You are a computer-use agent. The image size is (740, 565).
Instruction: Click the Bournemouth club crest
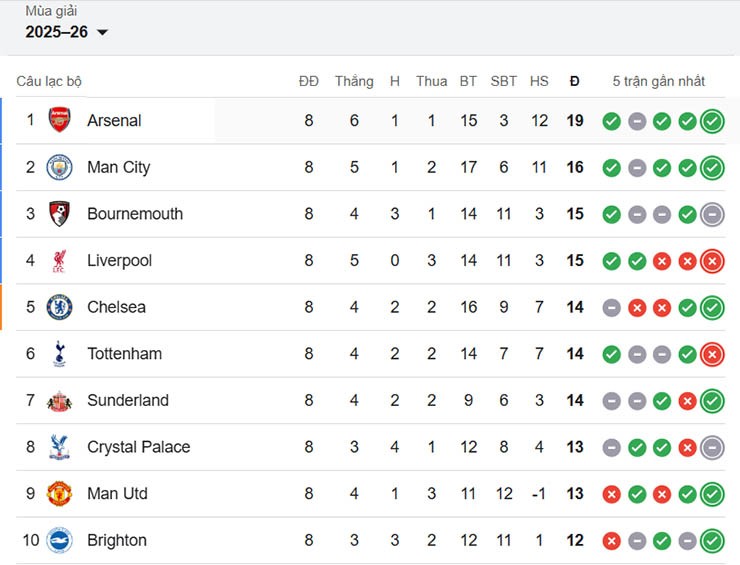tap(60, 214)
